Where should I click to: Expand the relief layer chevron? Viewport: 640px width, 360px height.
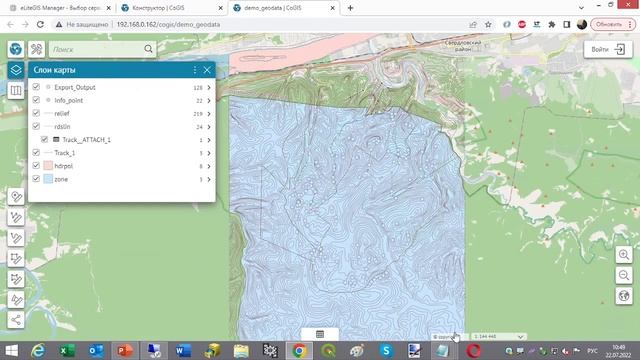(209, 113)
